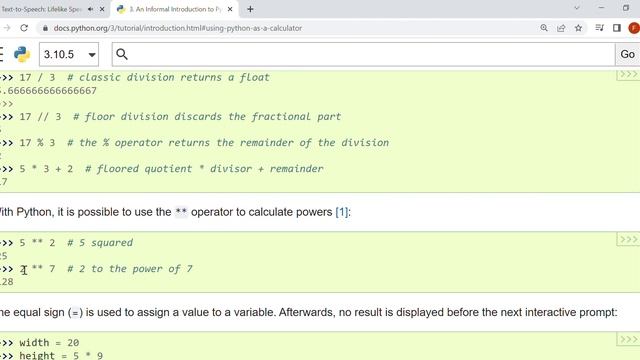
Task: Restore down the browser window
Action: (x=626, y=8)
